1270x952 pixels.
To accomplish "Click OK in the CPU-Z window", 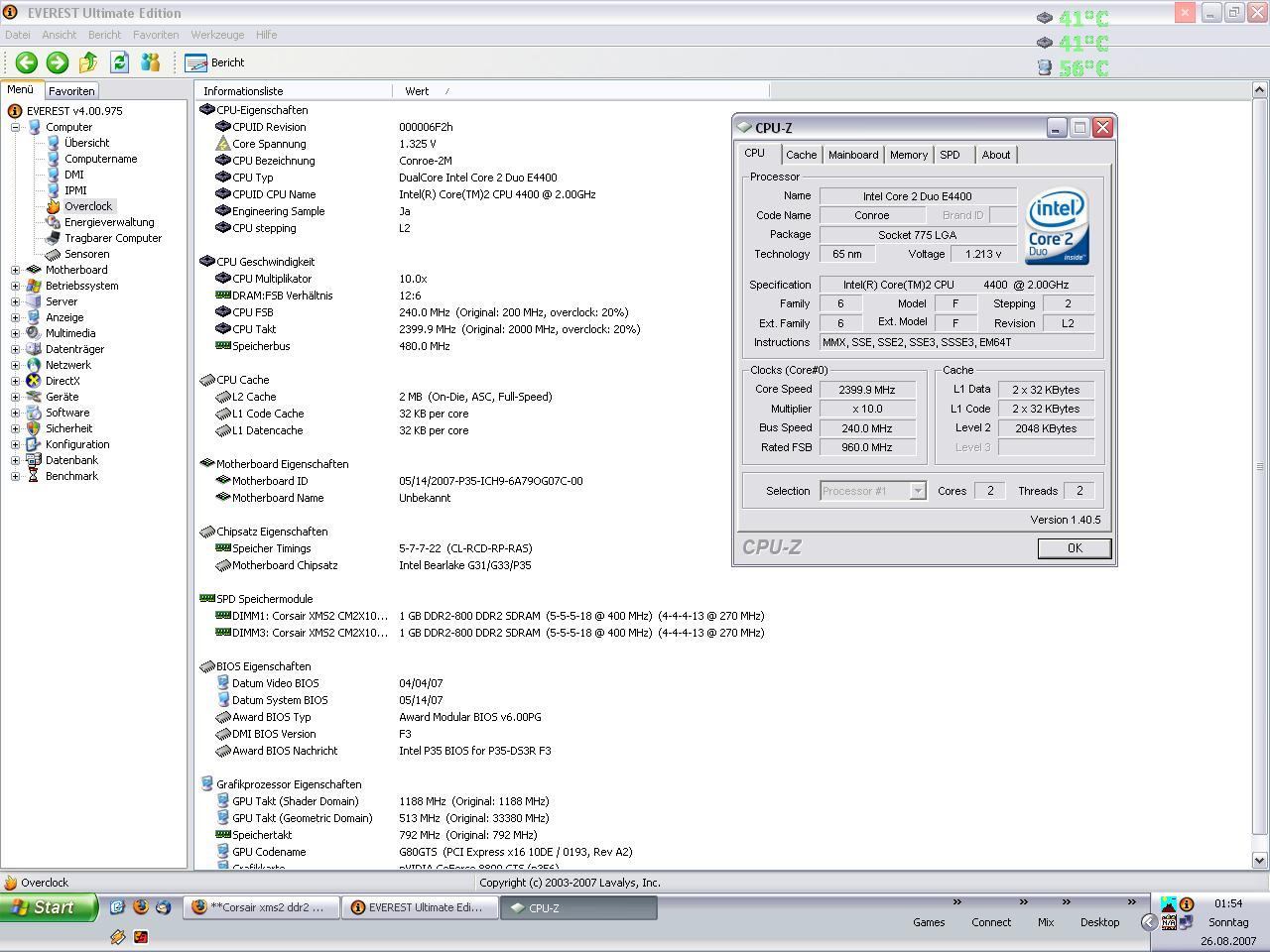I will click(x=1074, y=548).
